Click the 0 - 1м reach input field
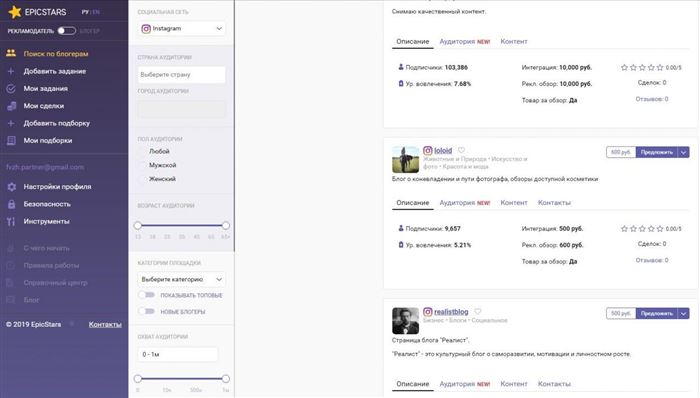 pos(178,354)
